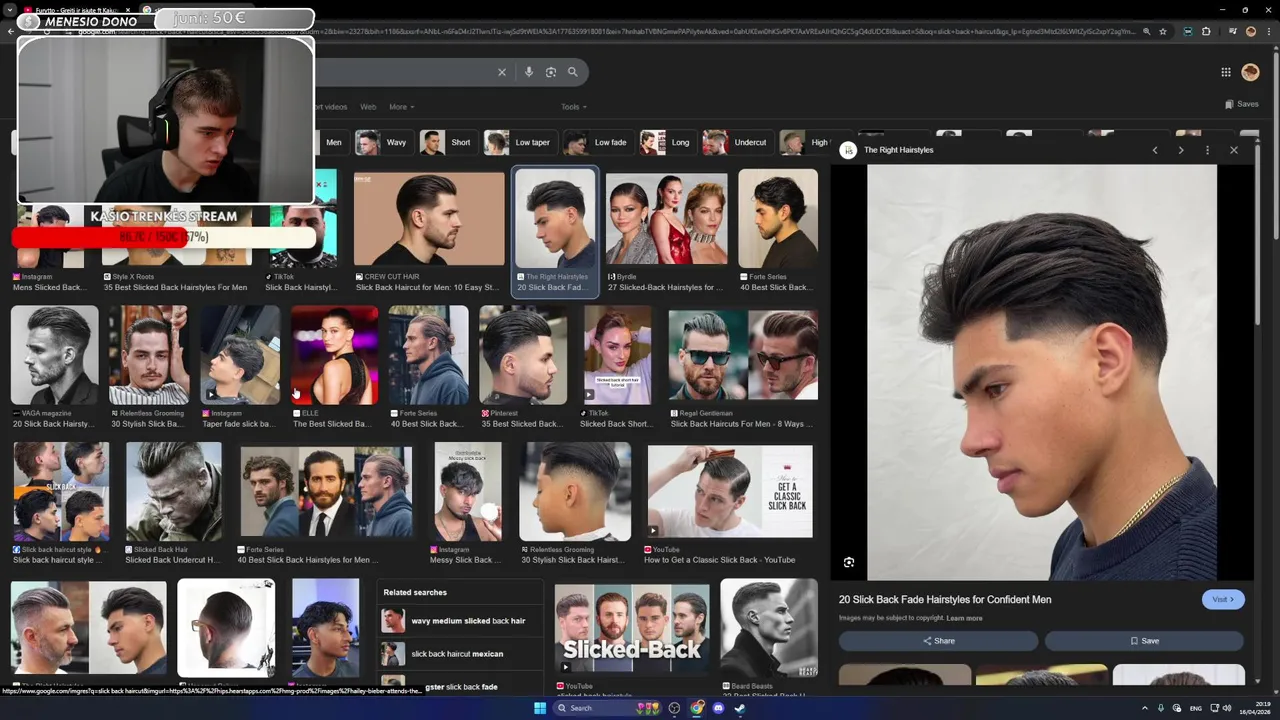Image resolution: width=1280 pixels, height=720 pixels.
Task: Open the Windows Start menu
Action: click(x=540, y=708)
